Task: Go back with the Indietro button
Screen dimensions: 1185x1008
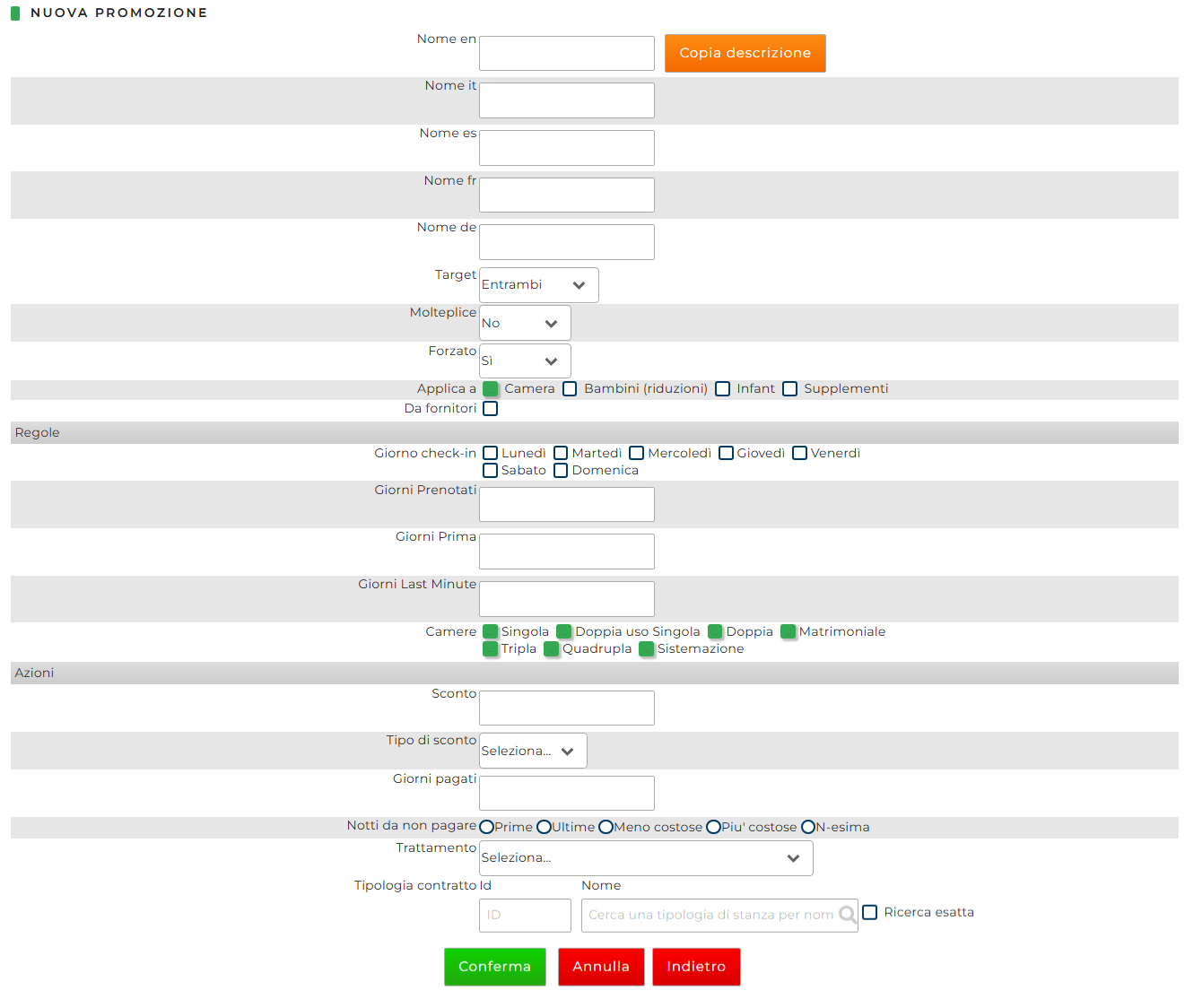Action: [x=695, y=967]
